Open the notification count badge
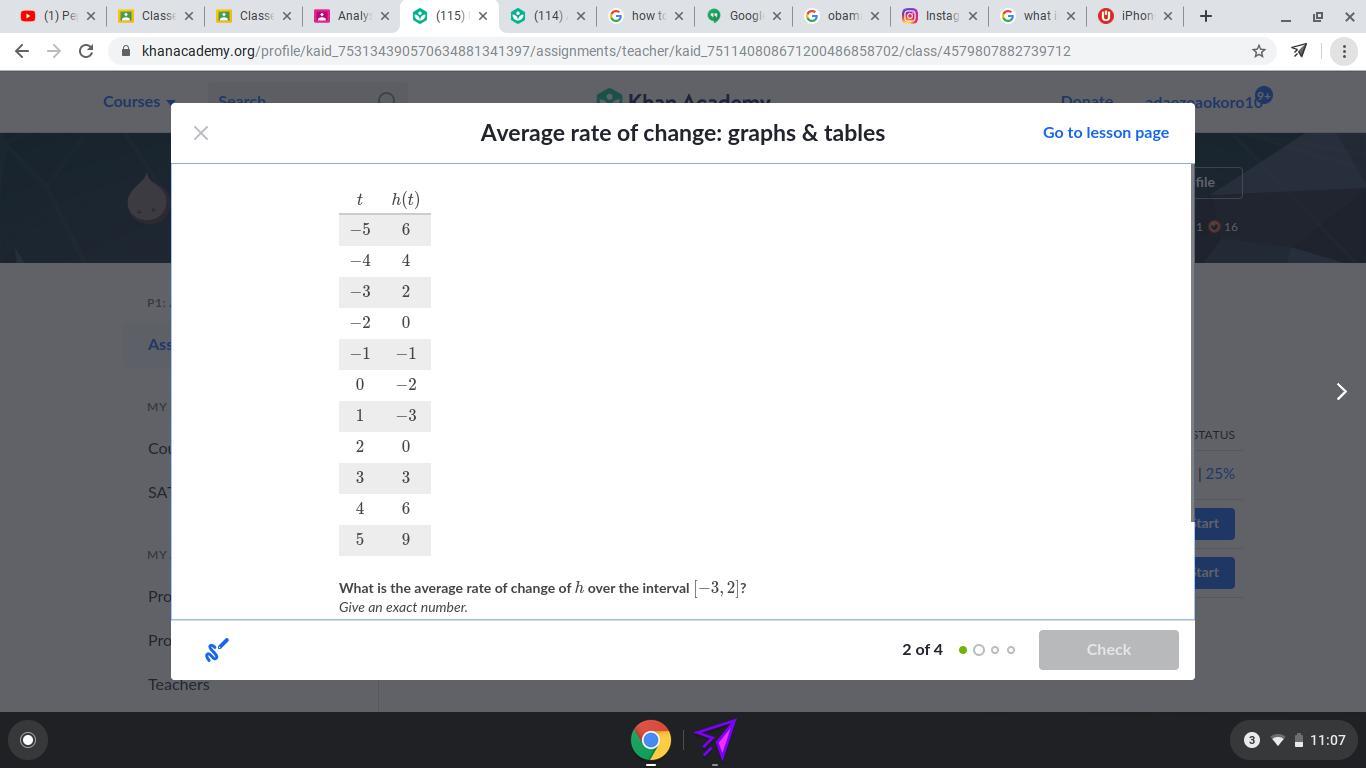This screenshot has width=1366, height=768. point(1251,740)
